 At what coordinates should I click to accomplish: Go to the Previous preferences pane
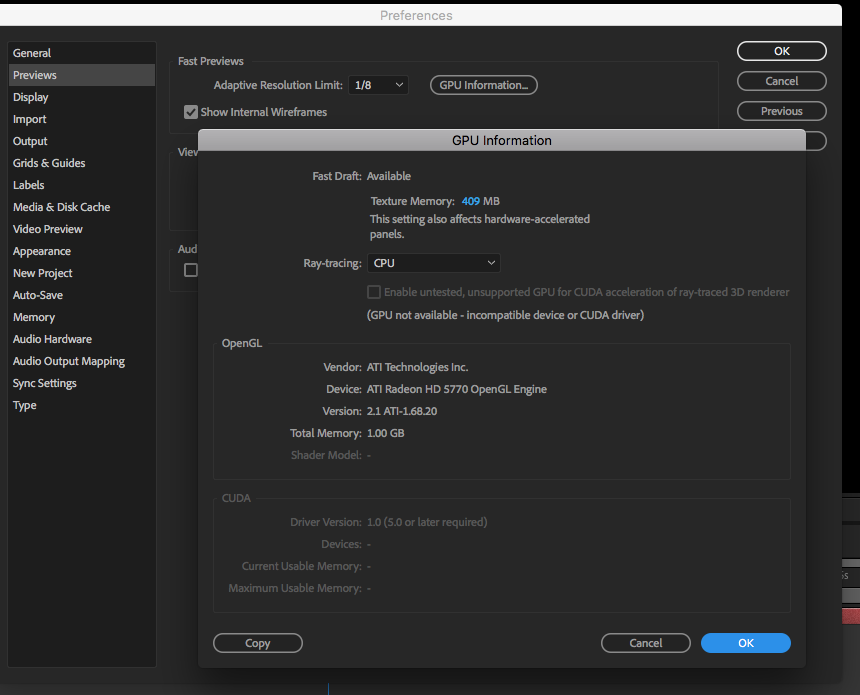[x=782, y=111]
